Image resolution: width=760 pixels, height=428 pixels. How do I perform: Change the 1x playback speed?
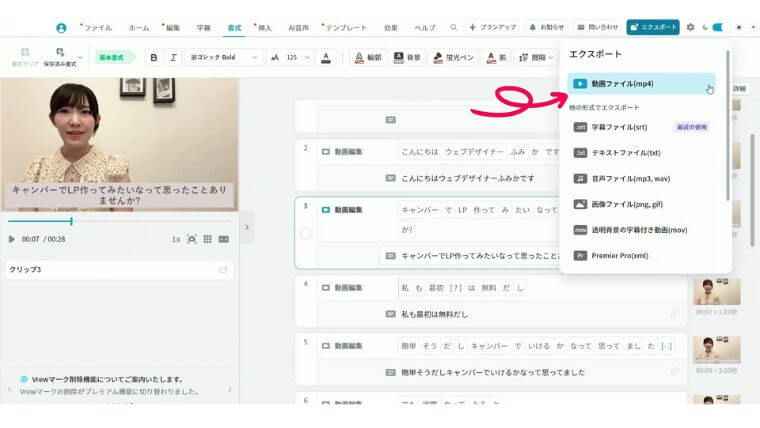click(x=176, y=239)
